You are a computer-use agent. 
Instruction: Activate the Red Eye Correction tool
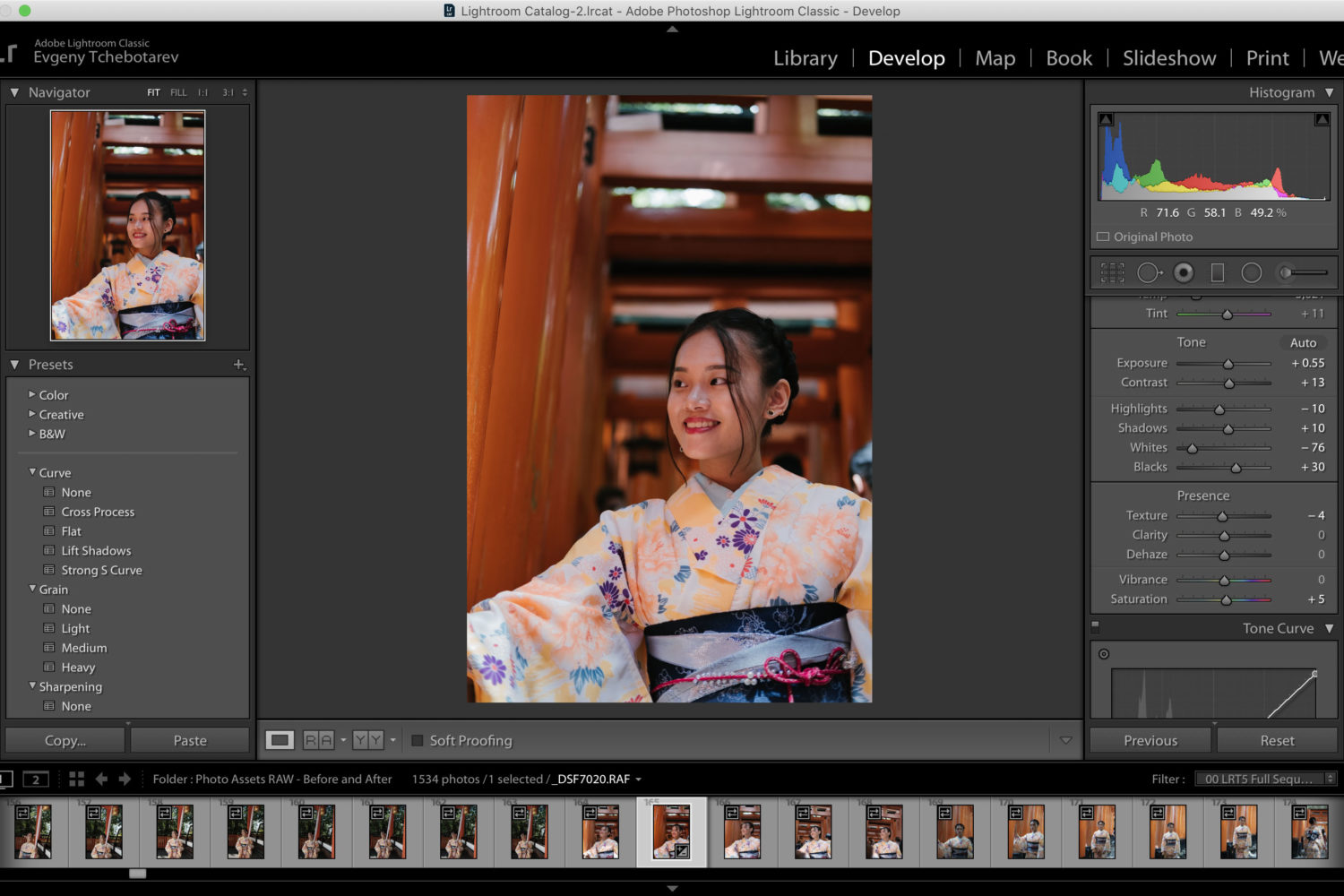pyautogui.click(x=1183, y=272)
